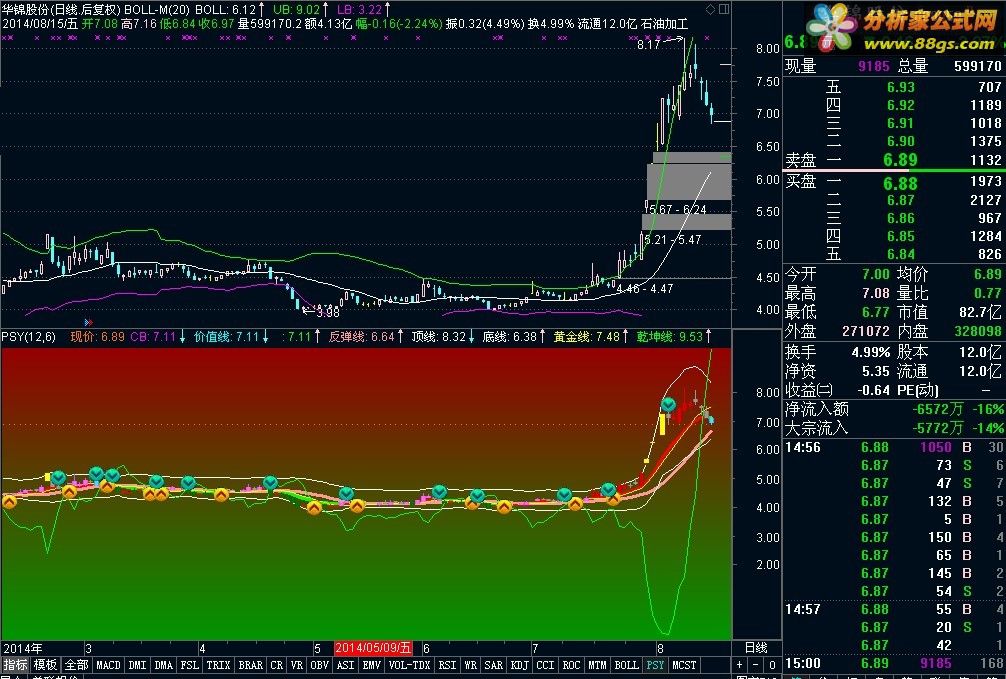Choose the MTM indicator tab

[597, 665]
